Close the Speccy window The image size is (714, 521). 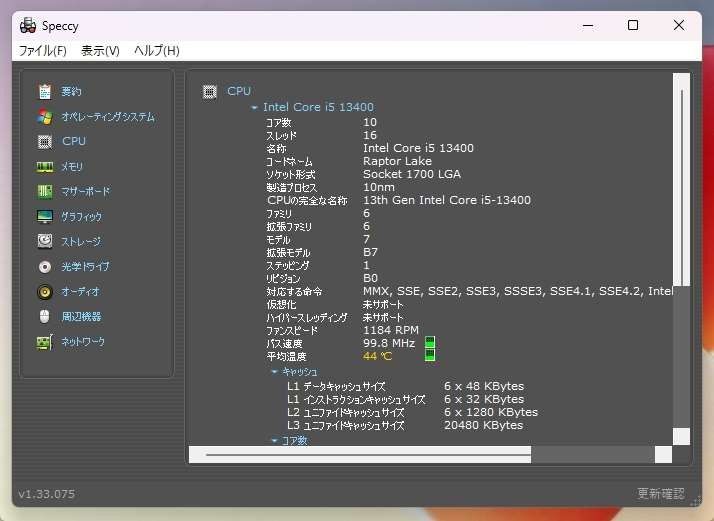click(x=678, y=26)
